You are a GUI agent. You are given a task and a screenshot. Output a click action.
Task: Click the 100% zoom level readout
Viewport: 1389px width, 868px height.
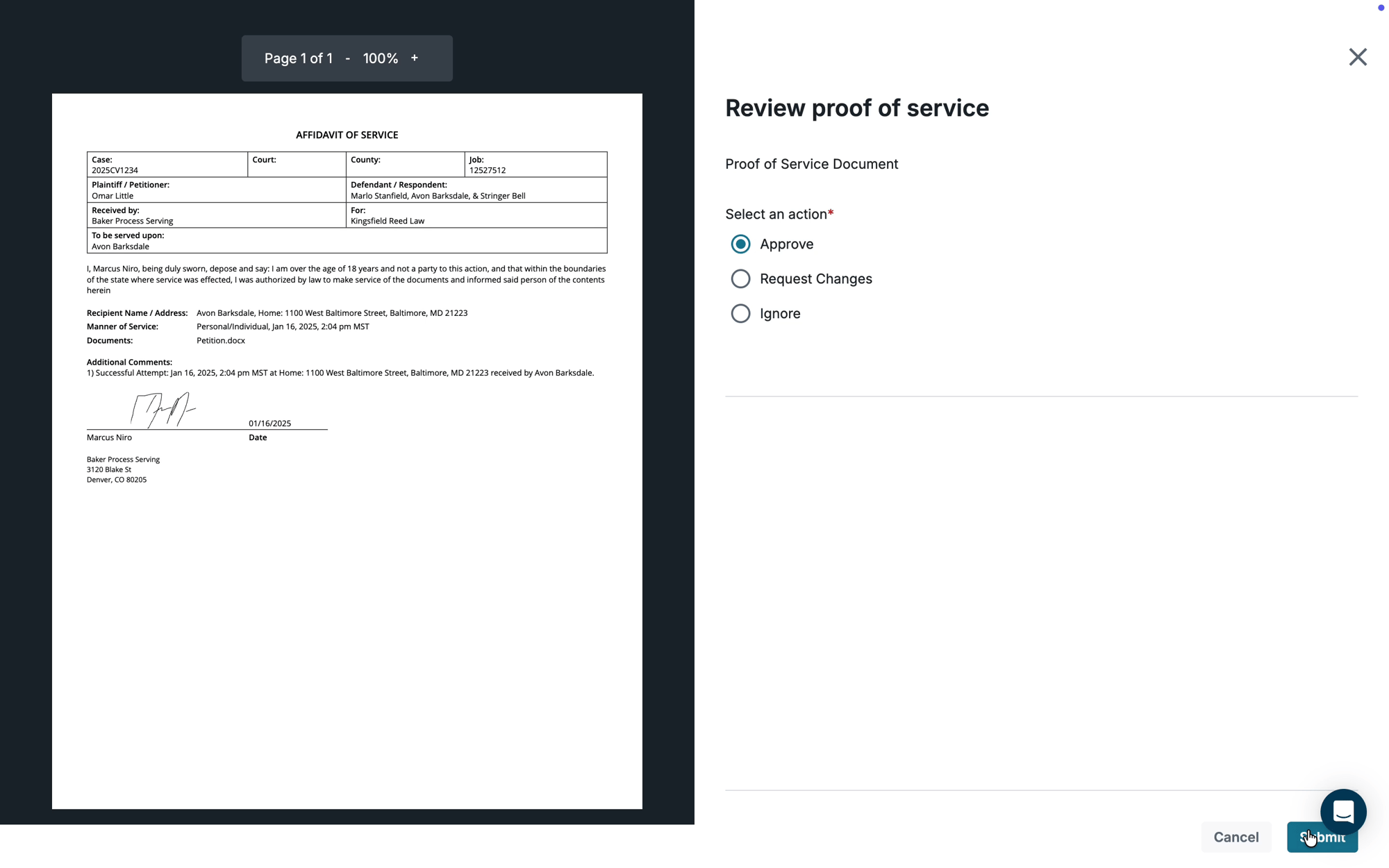pyautogui.click(x=381, y=59)
